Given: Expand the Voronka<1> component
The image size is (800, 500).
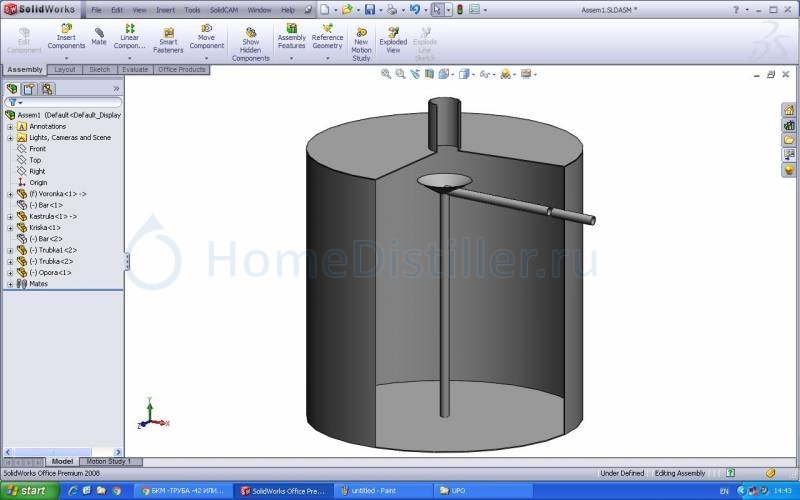Looking at the screenshot, I should [x=10, y=194].
